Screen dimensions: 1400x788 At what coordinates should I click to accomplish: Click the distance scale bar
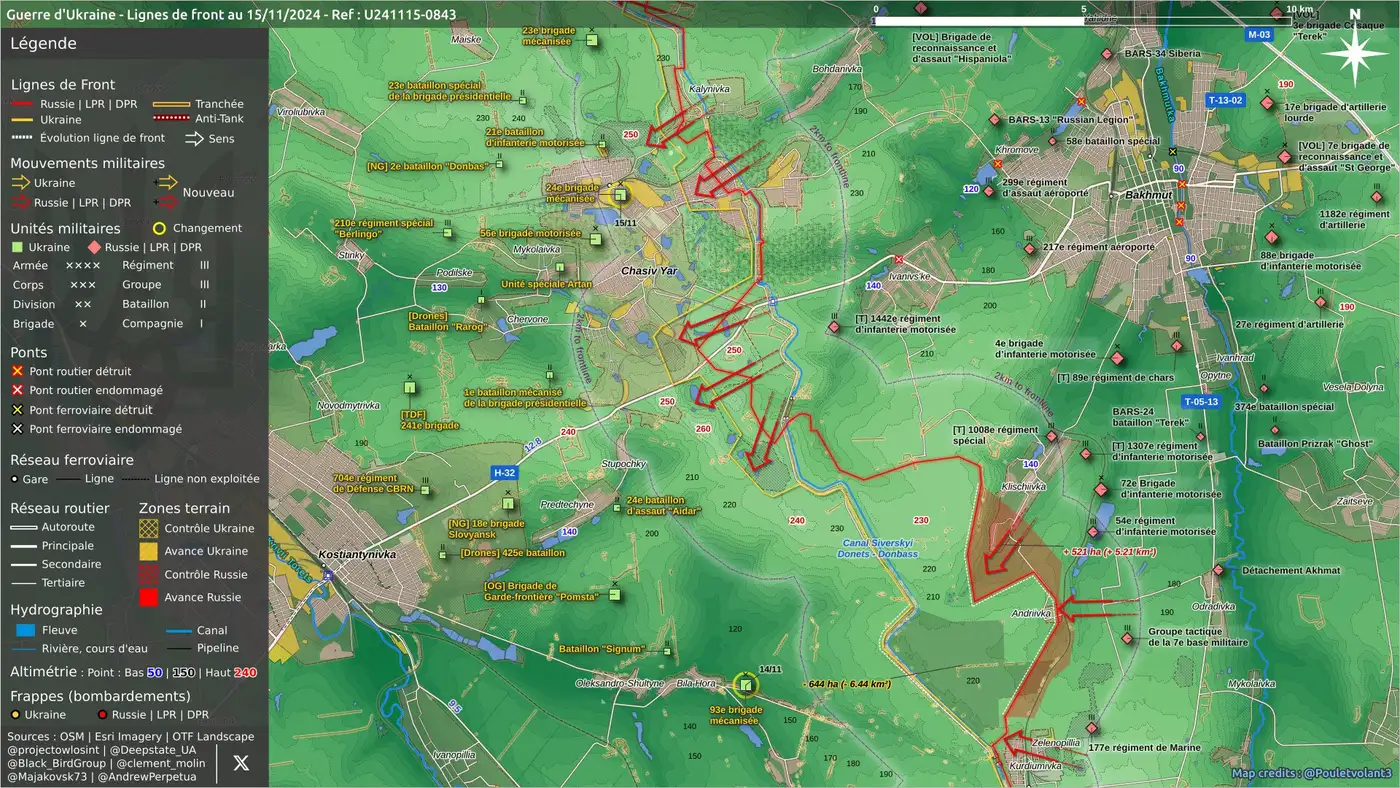pyautogui.click(x=1080, y=20)
